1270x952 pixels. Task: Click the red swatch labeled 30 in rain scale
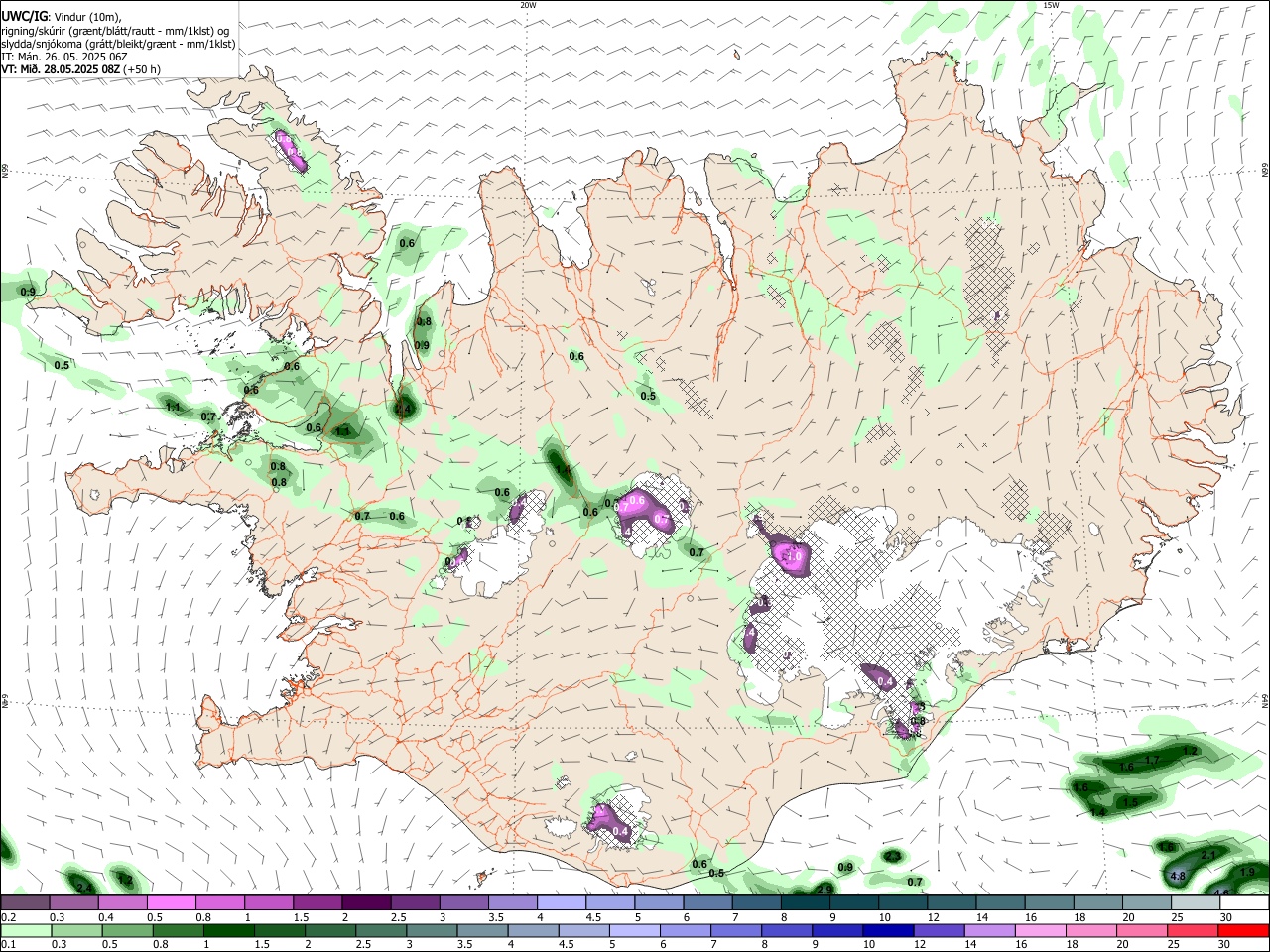click(x=1243, y=931)
